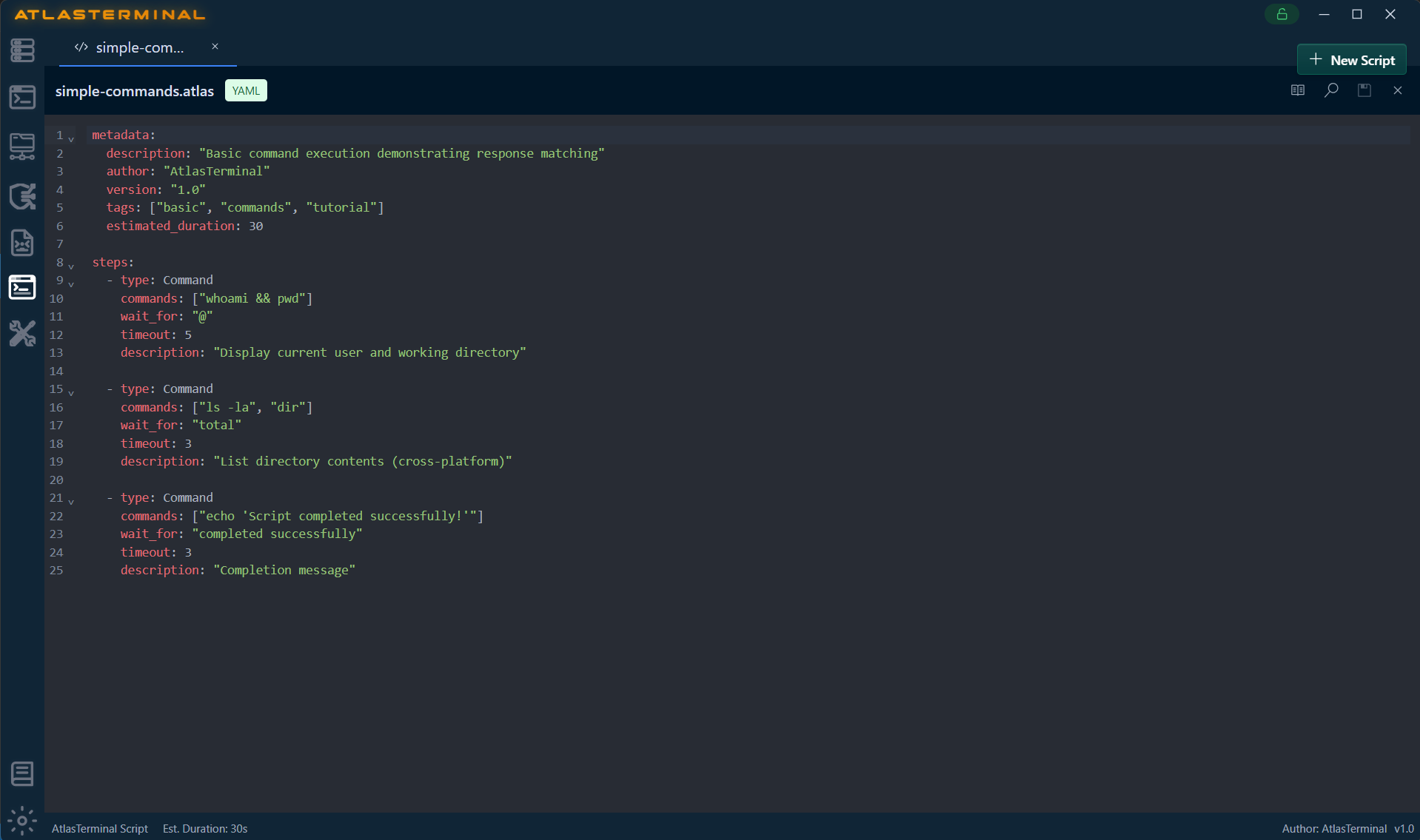Viewport: 1420px width, 840px height.
Task: Select the active script editor sidebar icon
Action: (22, 287)
